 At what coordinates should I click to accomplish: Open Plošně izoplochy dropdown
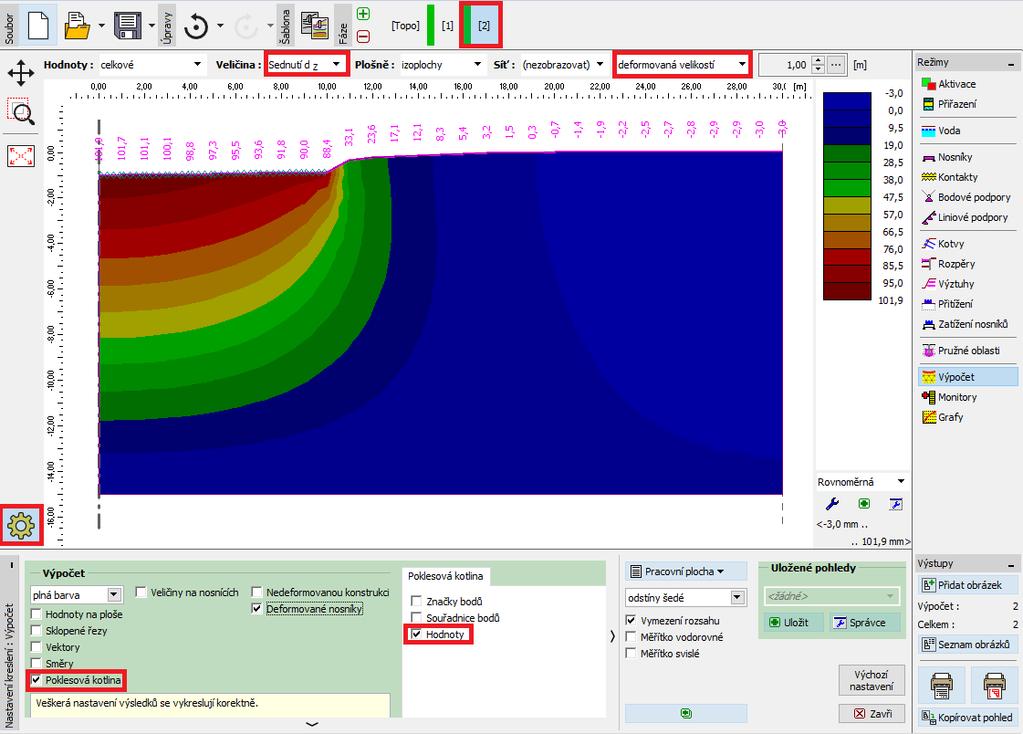pos(442,65)
